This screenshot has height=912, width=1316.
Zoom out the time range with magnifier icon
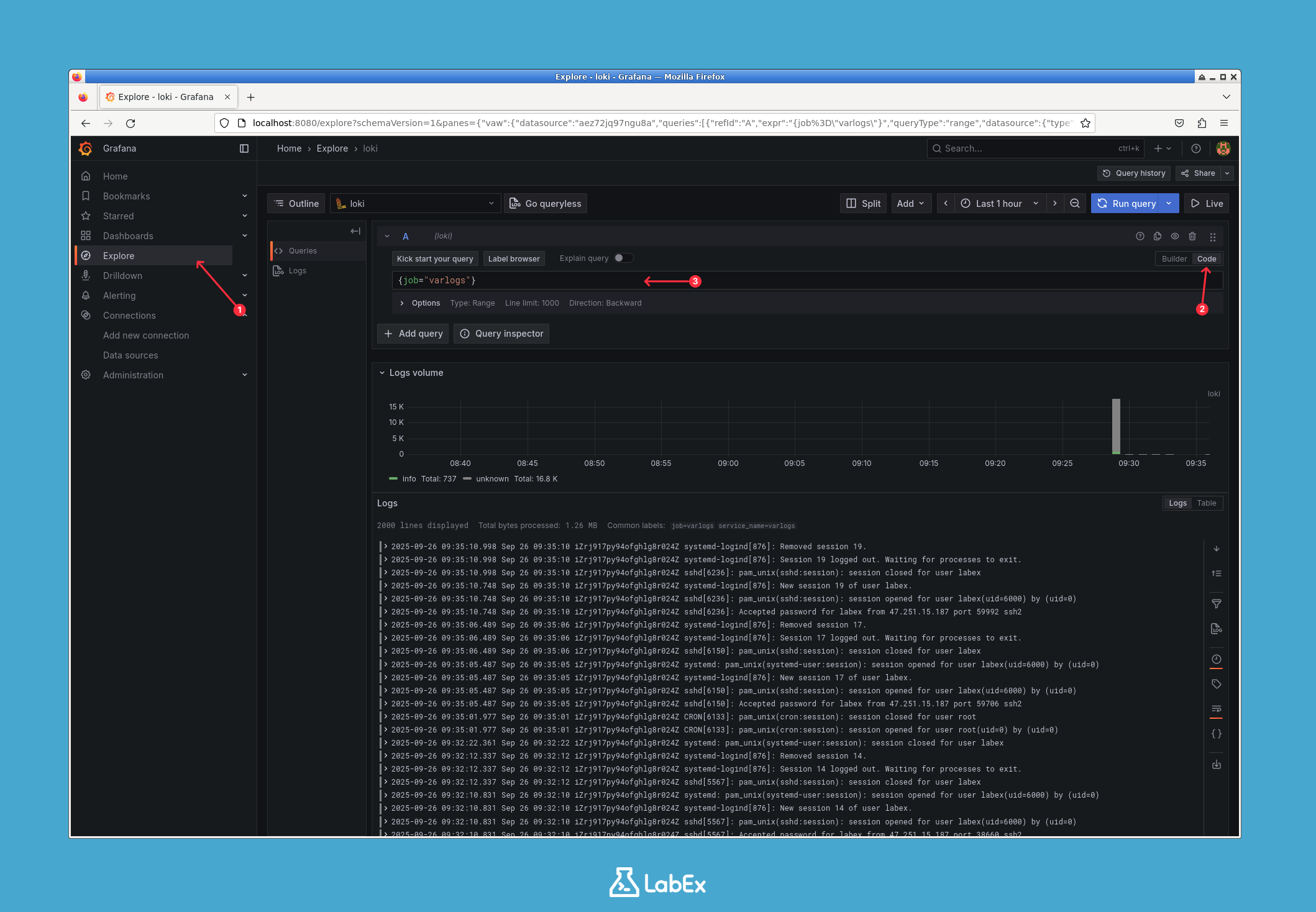(x=1075, y=203)
